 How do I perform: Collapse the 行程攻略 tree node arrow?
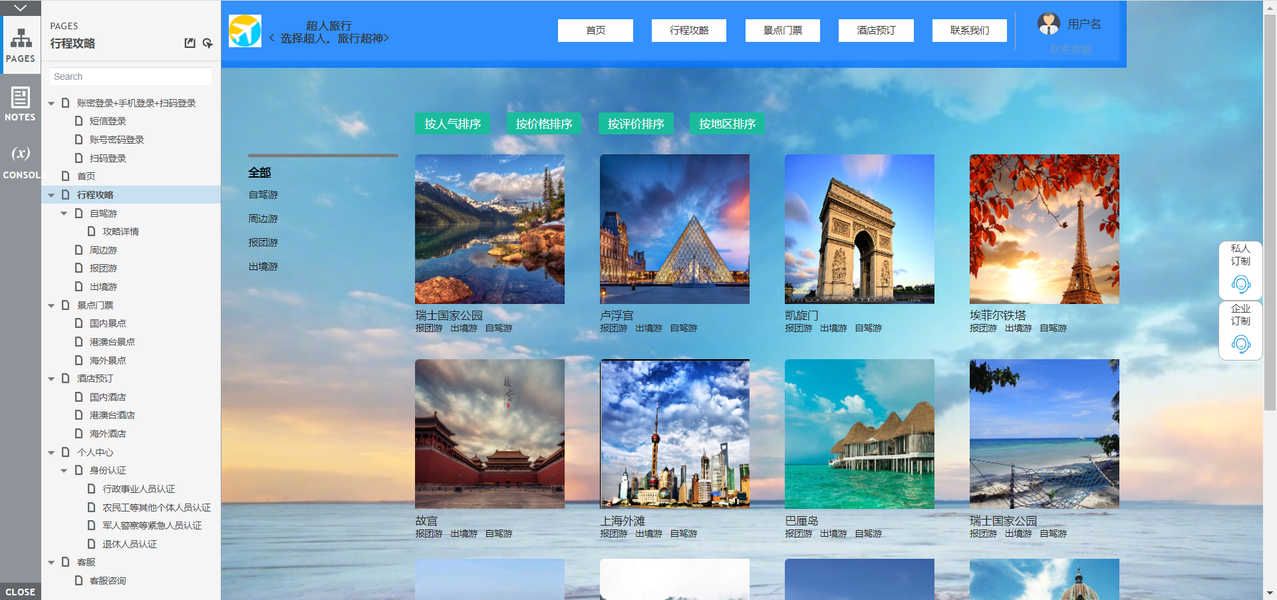[x=51, y=195]
